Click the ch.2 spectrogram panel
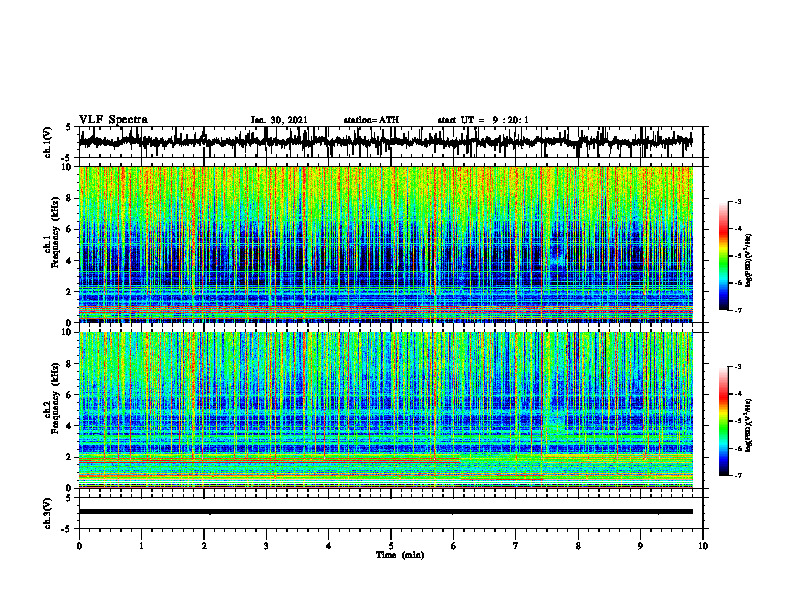The width and height of the screenshot is (792, 612). click(x=385, y=410)
